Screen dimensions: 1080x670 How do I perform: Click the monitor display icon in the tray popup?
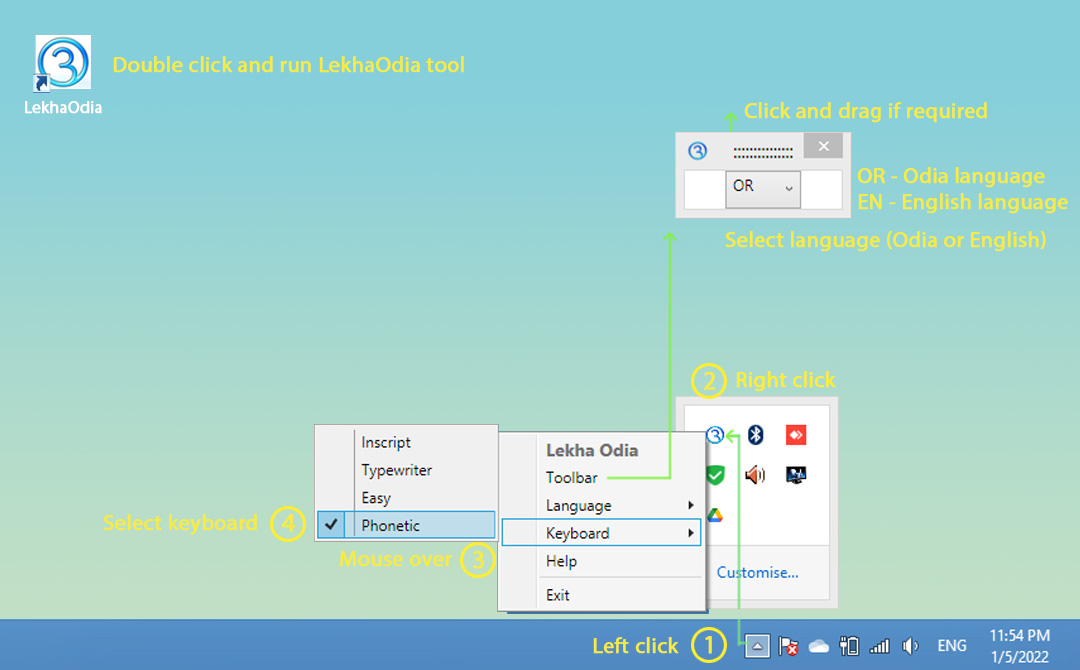pos(796,474)
